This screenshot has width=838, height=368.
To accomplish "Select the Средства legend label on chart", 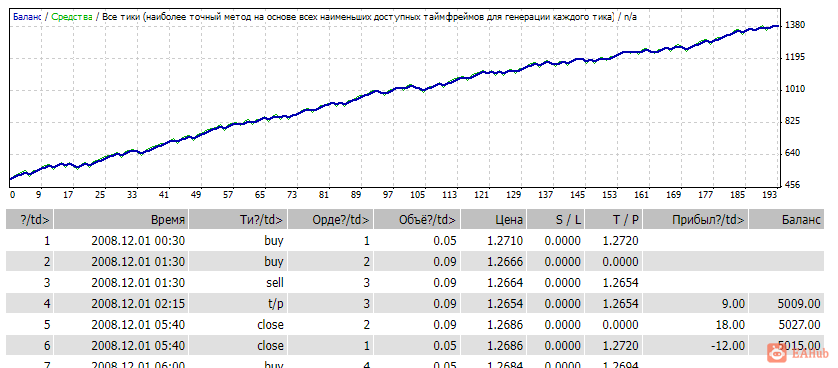I will pyautogui.click(x=71, y=17).
